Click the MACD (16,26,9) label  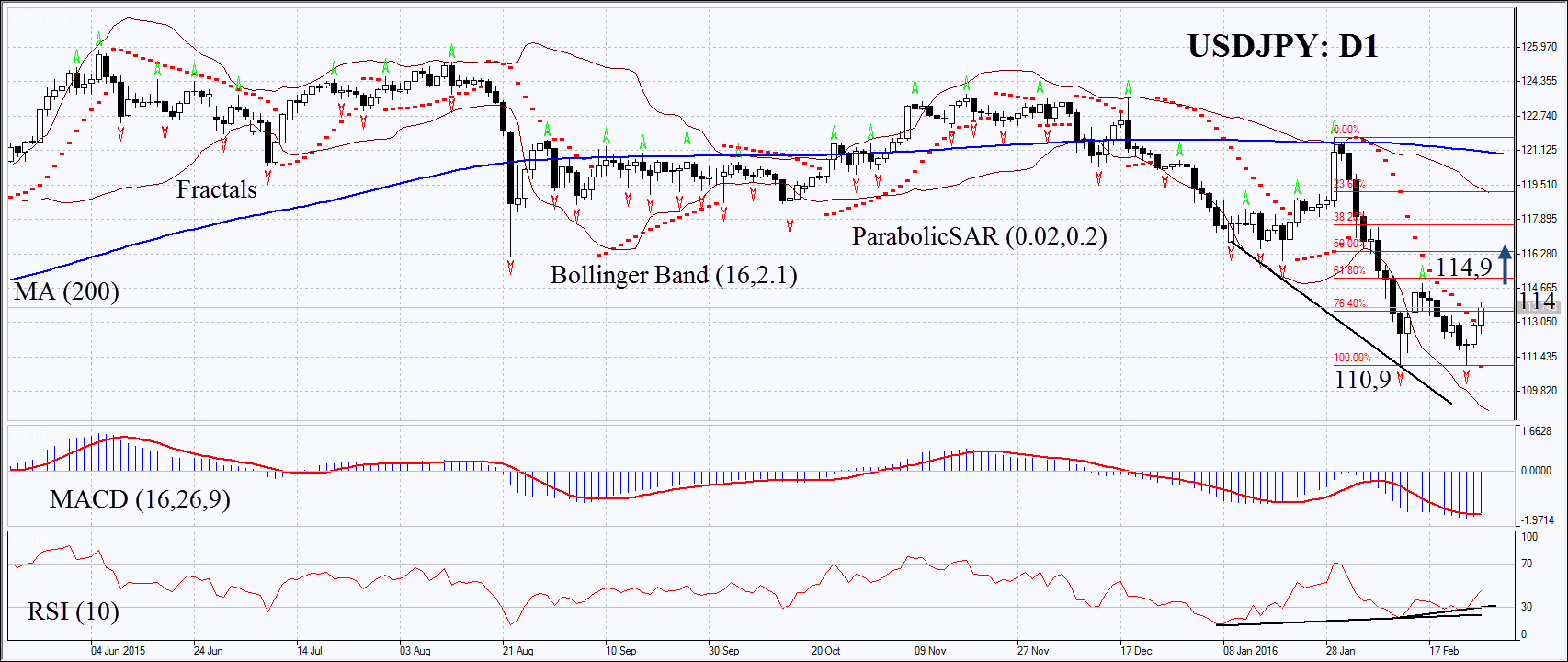pyautogui.click(x=140, y=499)
